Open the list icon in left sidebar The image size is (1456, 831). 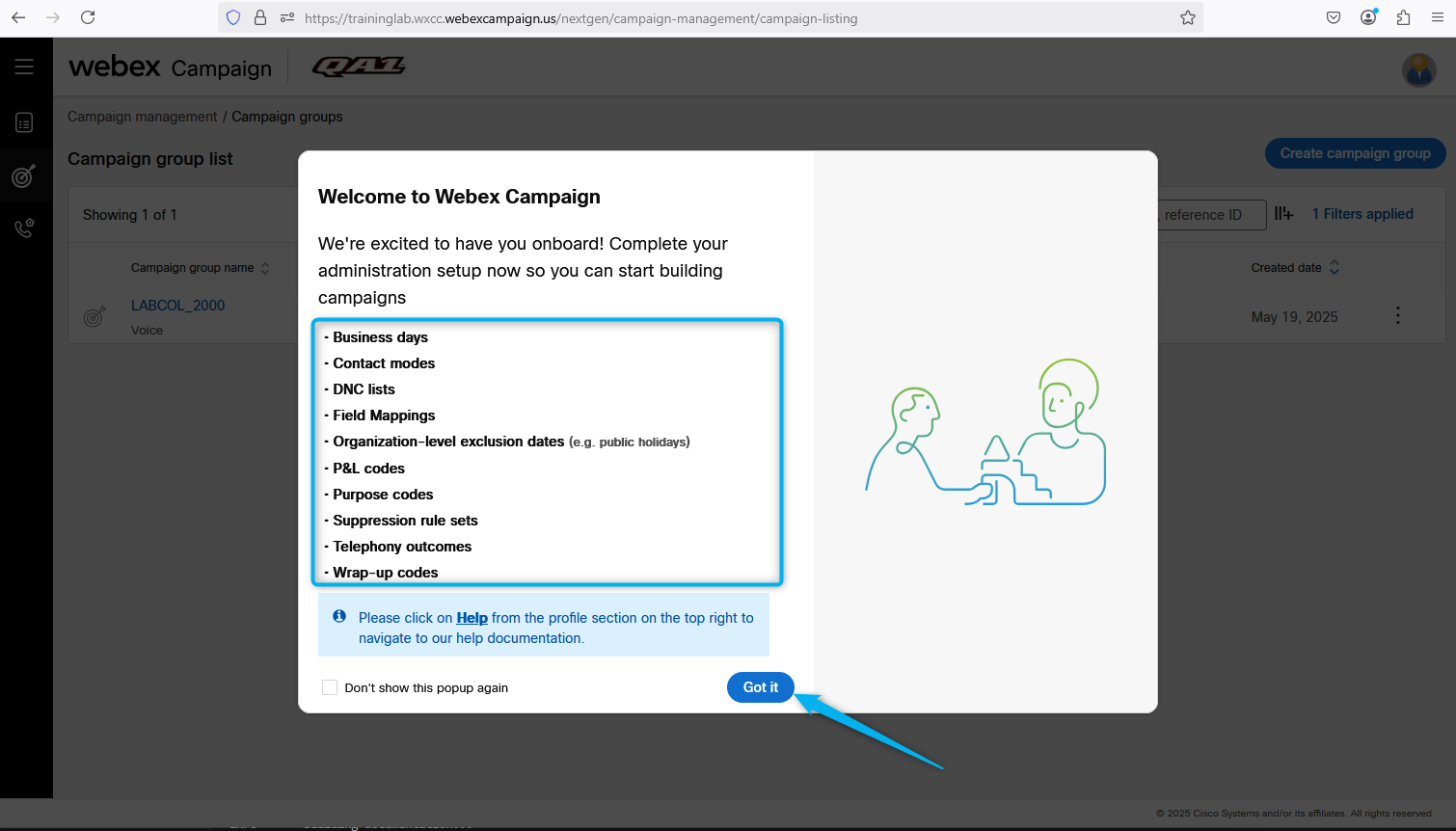[24, 122]
